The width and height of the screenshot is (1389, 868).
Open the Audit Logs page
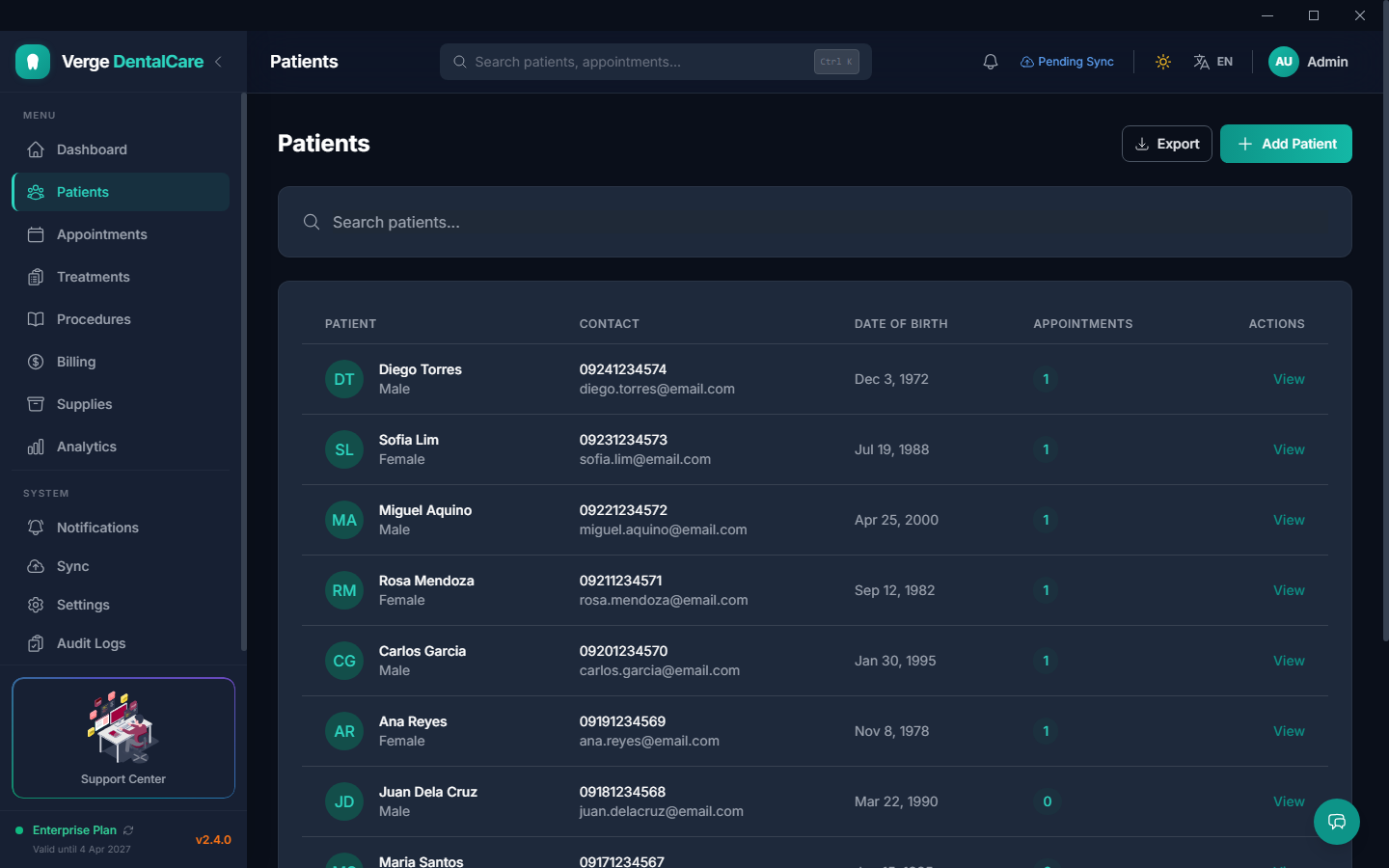pyautogui.click(x=121, y=643)
